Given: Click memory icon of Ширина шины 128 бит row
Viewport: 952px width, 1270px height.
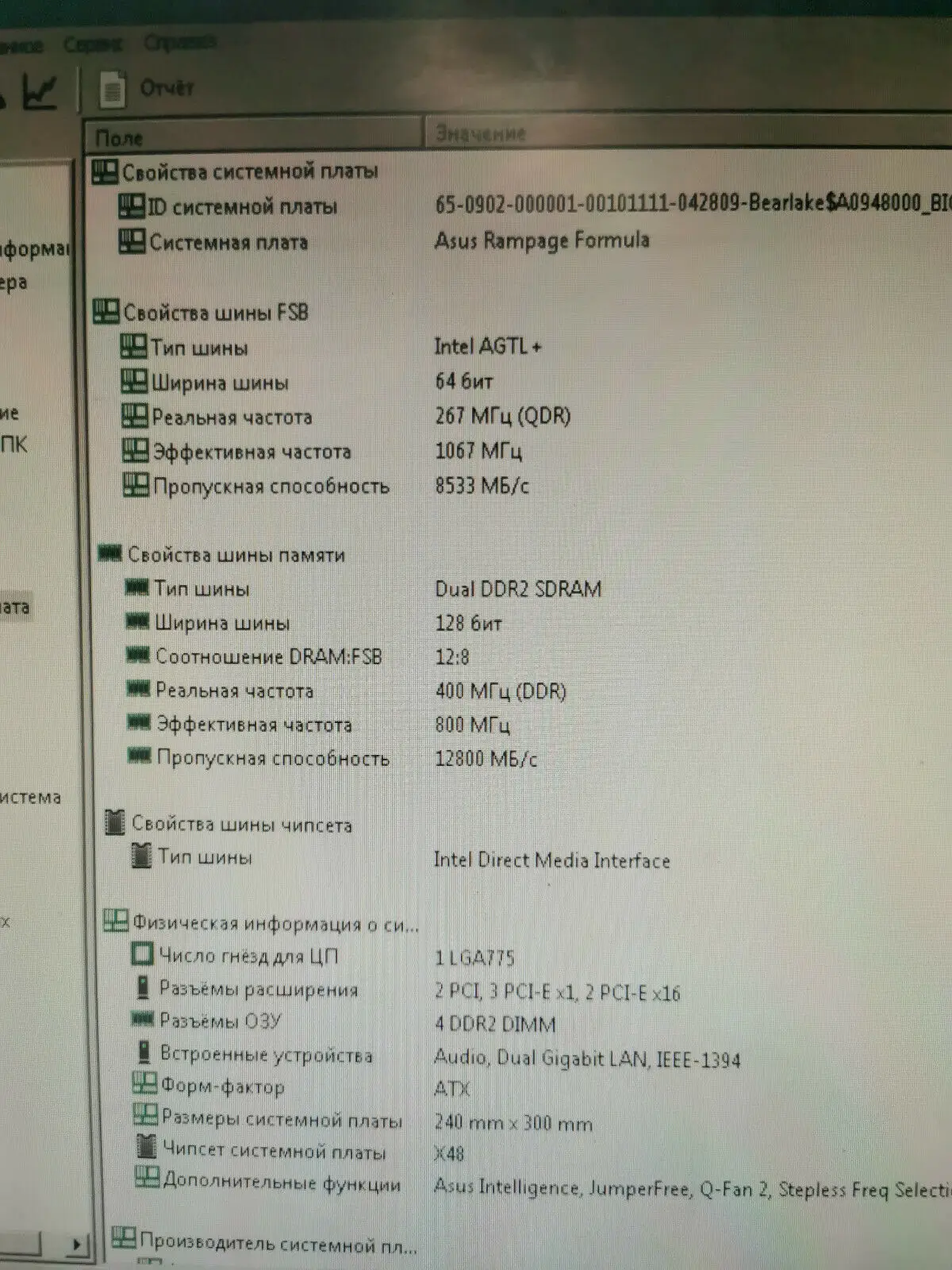Looking at the screenshot, I should (138, 622).
